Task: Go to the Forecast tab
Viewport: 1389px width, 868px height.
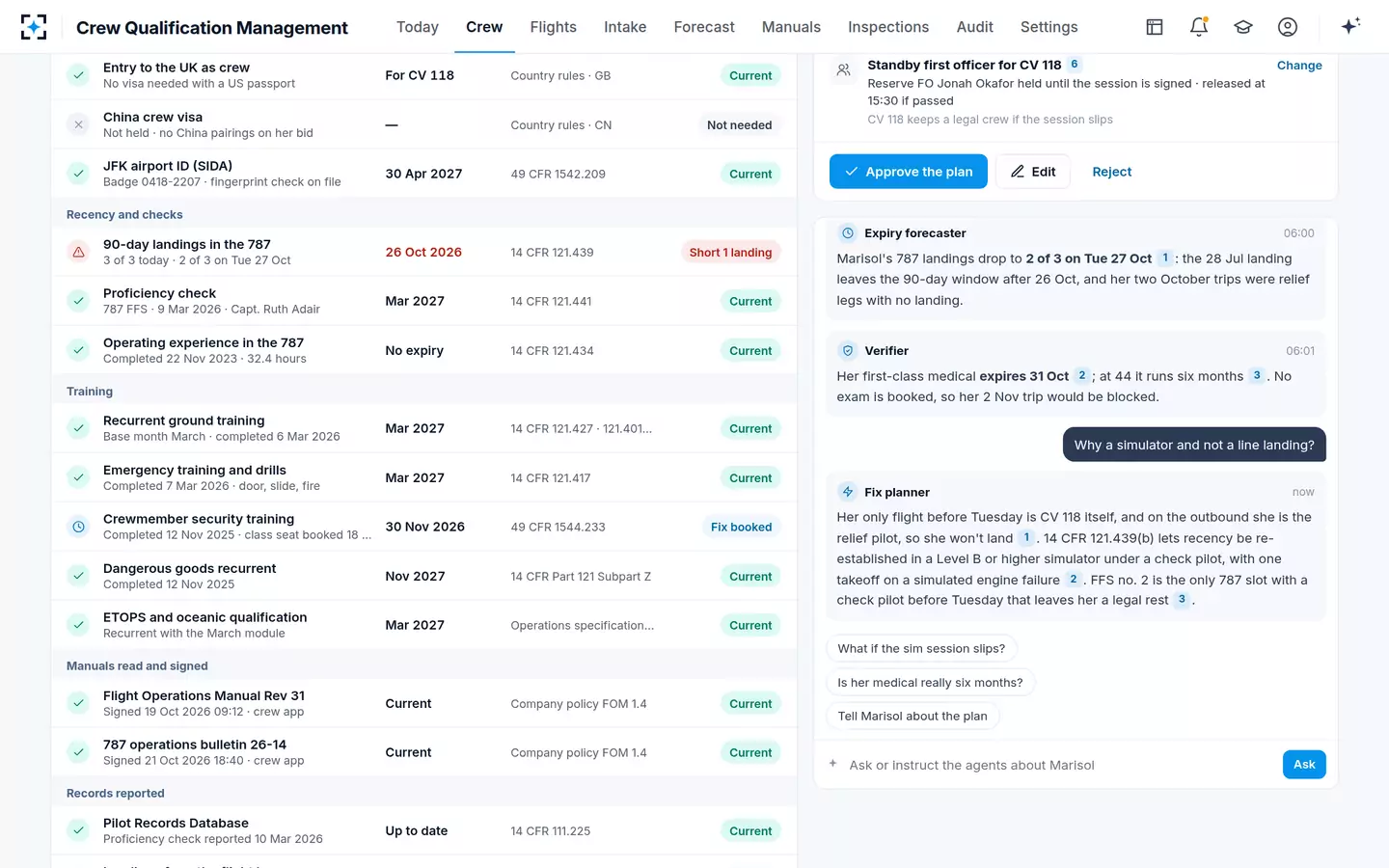Action: pyautogui.click(x=704, y=27)
